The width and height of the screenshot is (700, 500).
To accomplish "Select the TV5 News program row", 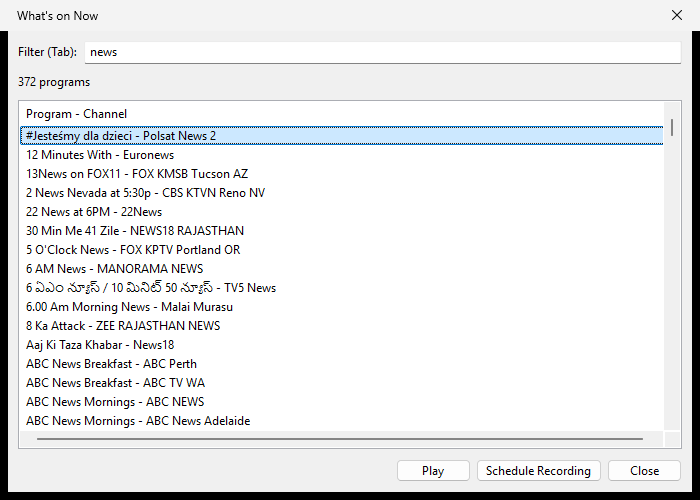I will [342, 288].
